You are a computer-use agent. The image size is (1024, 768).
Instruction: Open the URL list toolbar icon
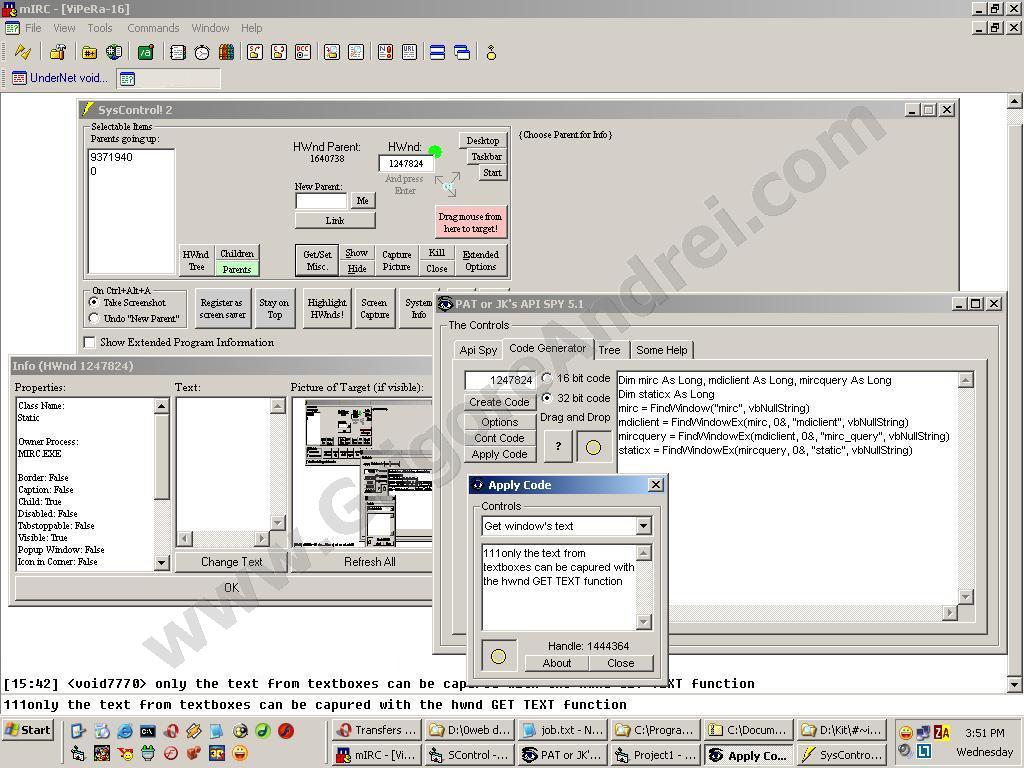click(409, 52)
